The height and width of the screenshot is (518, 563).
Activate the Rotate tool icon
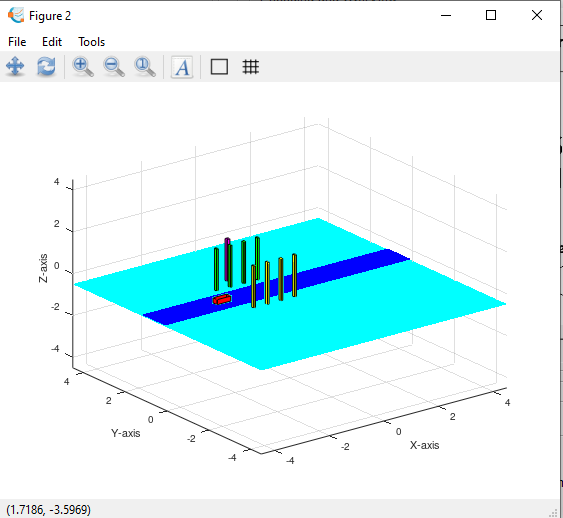pos(46,66)
